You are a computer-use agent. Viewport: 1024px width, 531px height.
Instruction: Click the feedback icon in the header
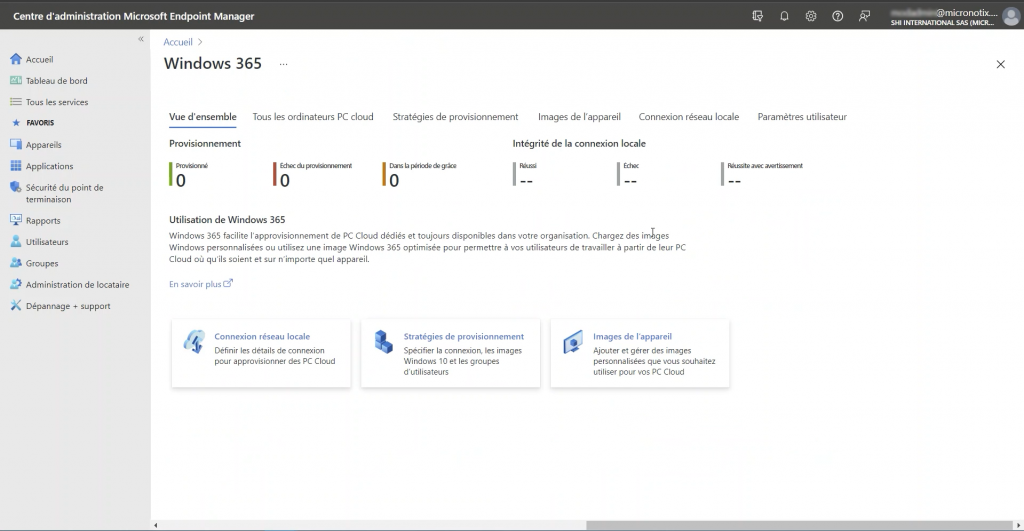tap(864, 16)
